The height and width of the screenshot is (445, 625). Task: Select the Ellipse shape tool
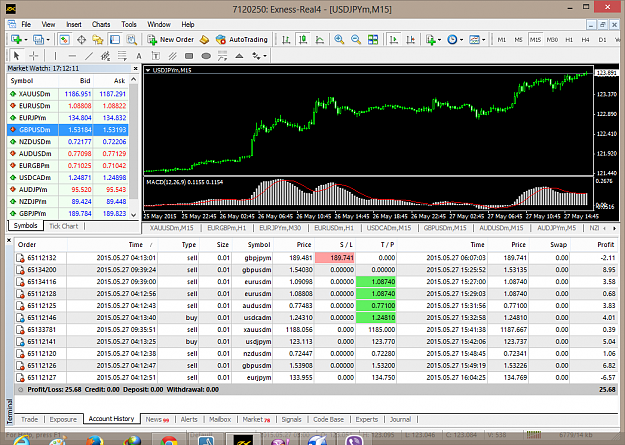206,56
